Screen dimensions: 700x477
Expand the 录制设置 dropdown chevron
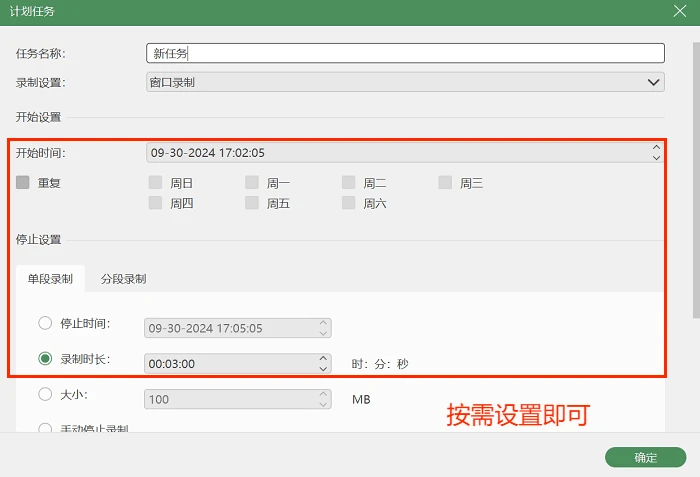(x=654, y=82)
